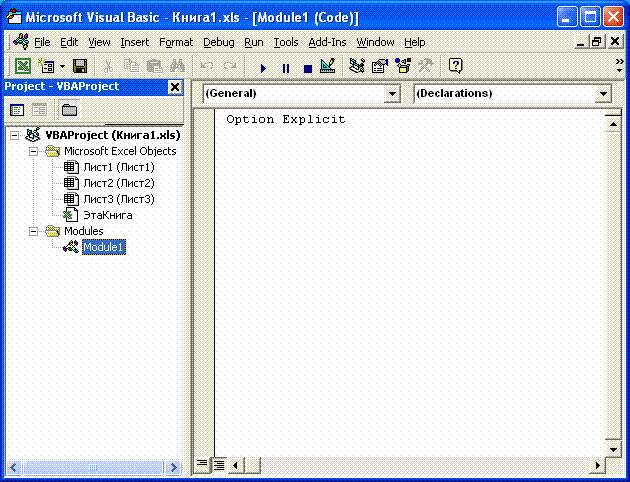The height and width of the screenshot is (482, 630).
Task: Select Лист1 (Лист1) sheet object
Action: click(x=119, y=167)
